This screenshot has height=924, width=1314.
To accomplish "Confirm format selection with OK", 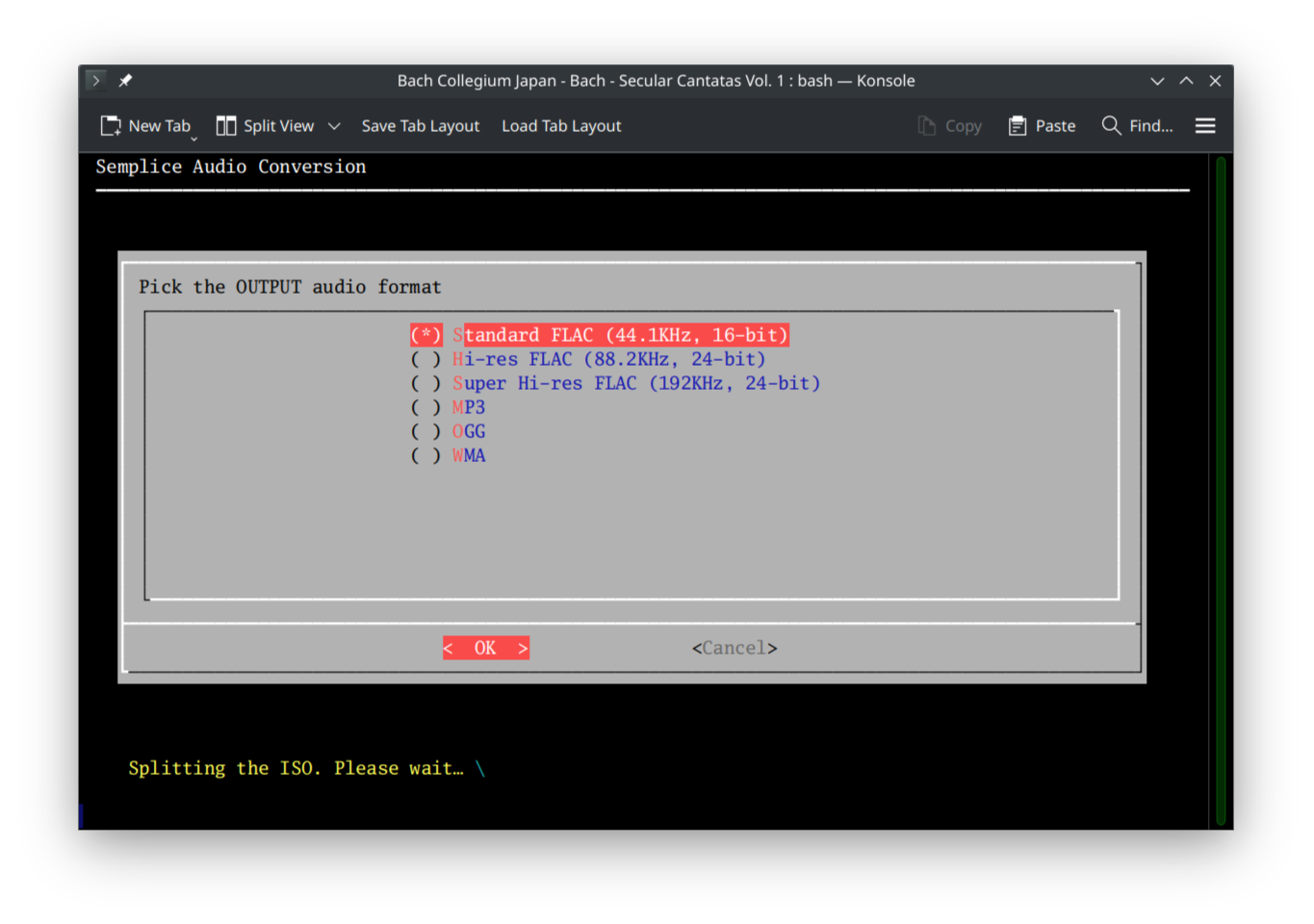I will pos(485,647).
